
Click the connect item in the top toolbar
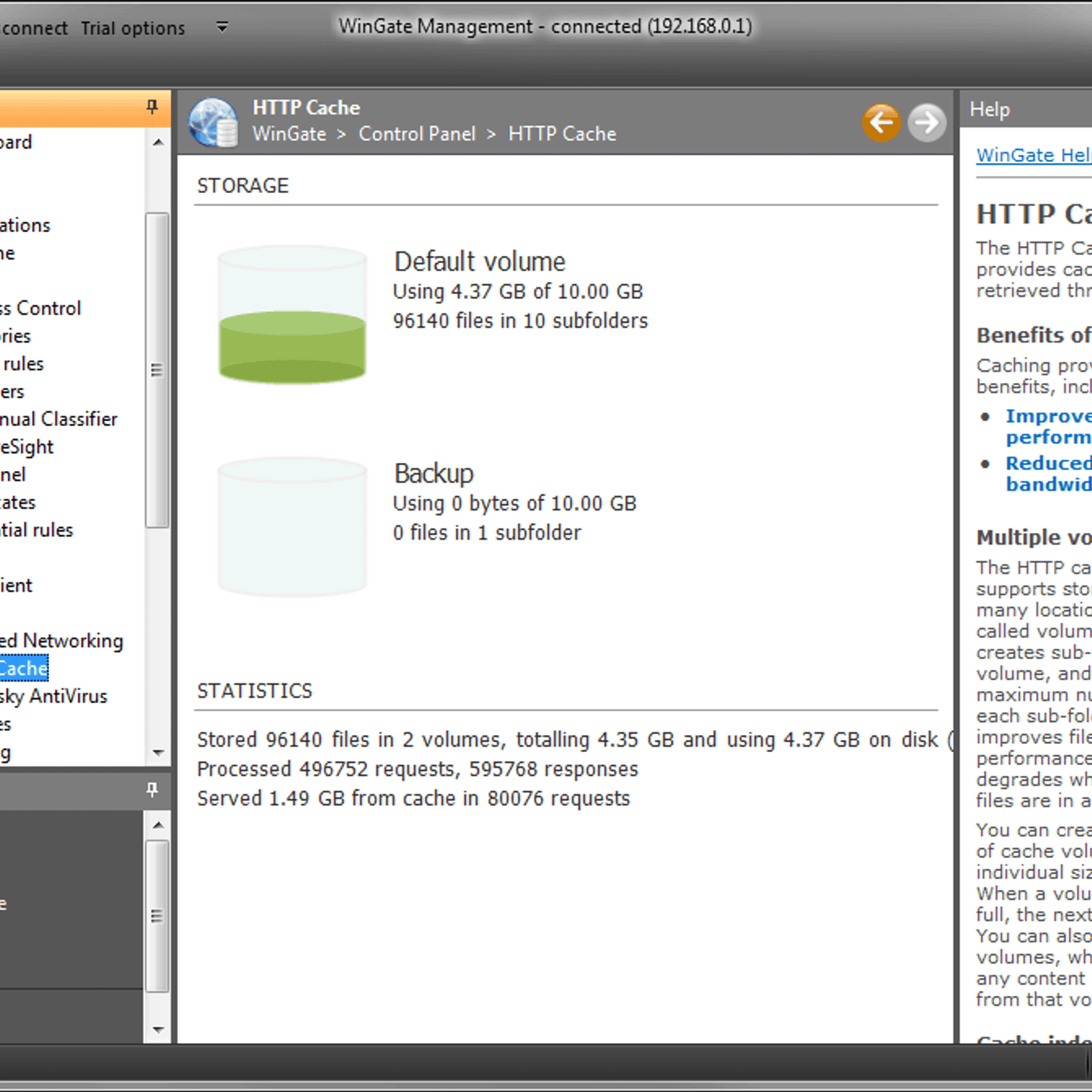tap(33, 28)
